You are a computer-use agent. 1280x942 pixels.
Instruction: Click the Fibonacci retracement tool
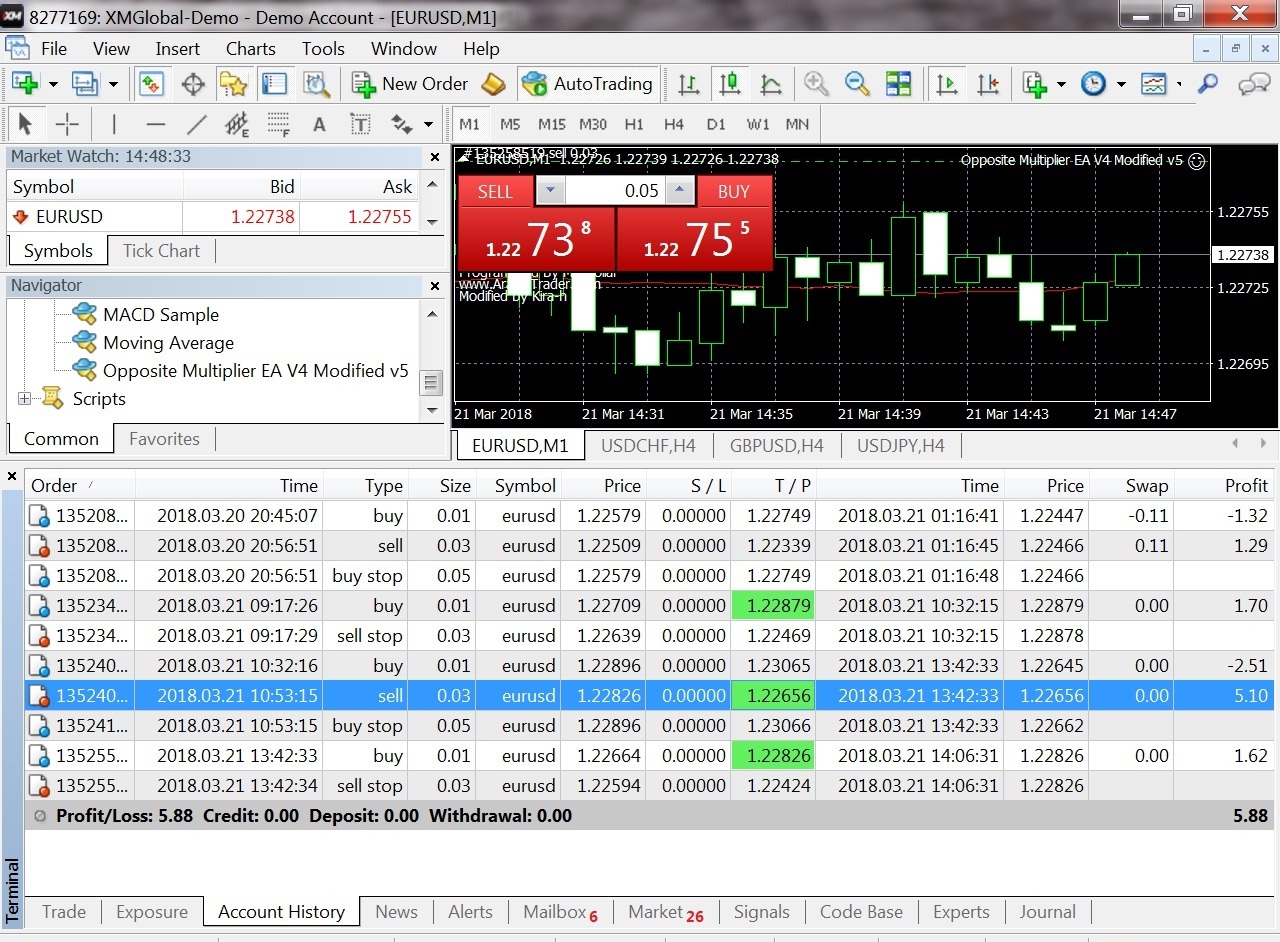pyautogui.click(x=278, y=125)
